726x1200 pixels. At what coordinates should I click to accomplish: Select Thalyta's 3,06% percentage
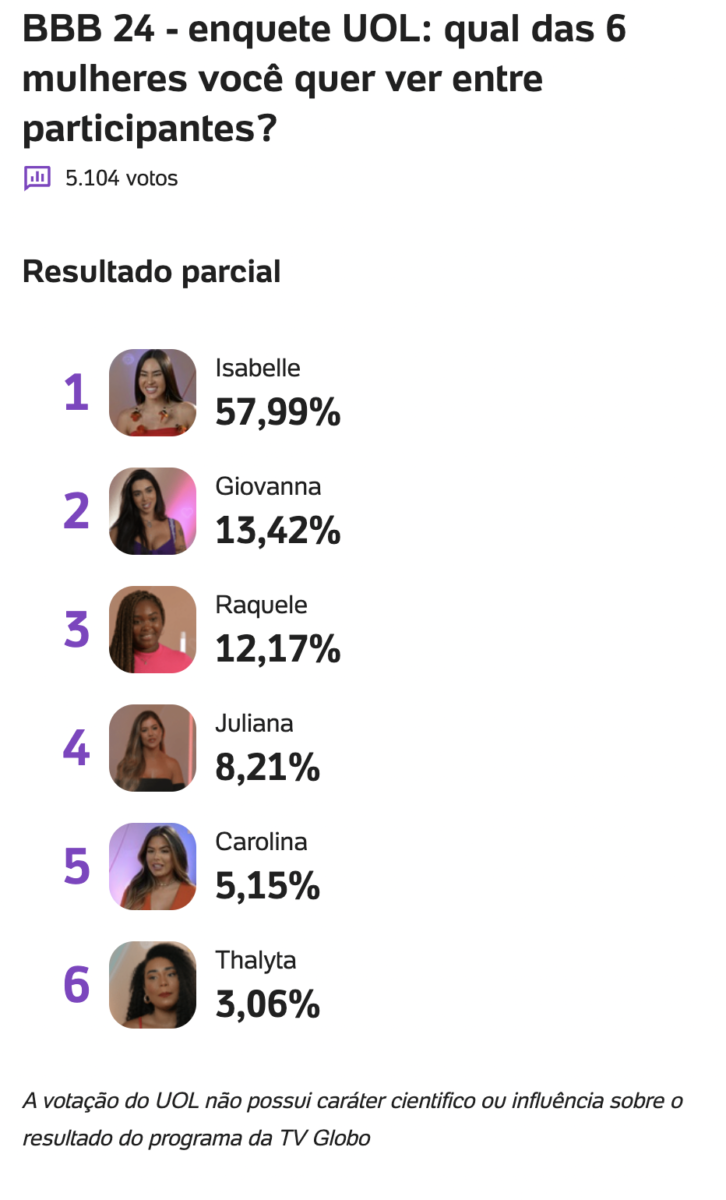[x=267, y=1005]
